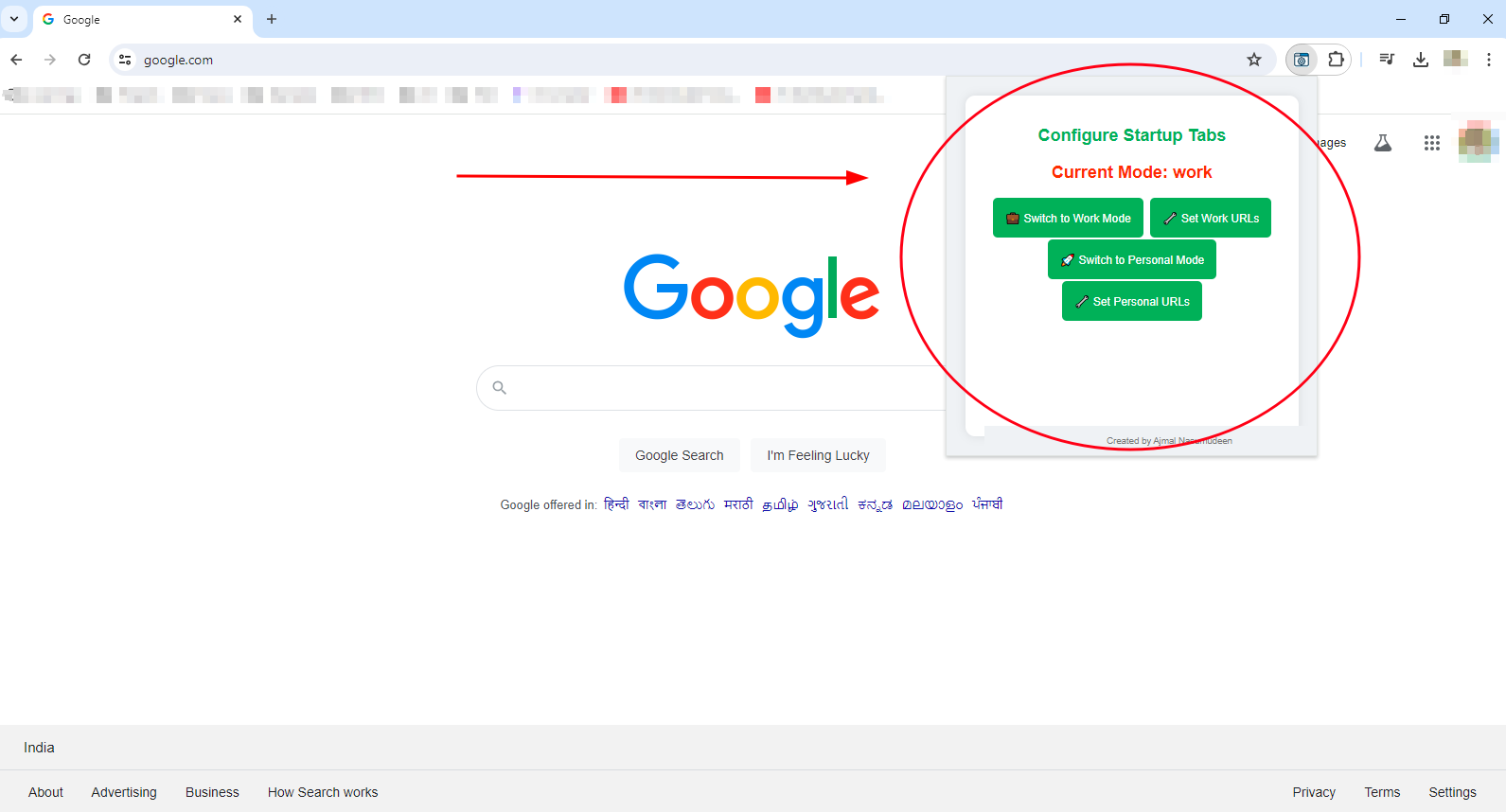The height and width of the screenshot is (812, 1506).
Task: Open the Google apps grid
Action: 1432,143
